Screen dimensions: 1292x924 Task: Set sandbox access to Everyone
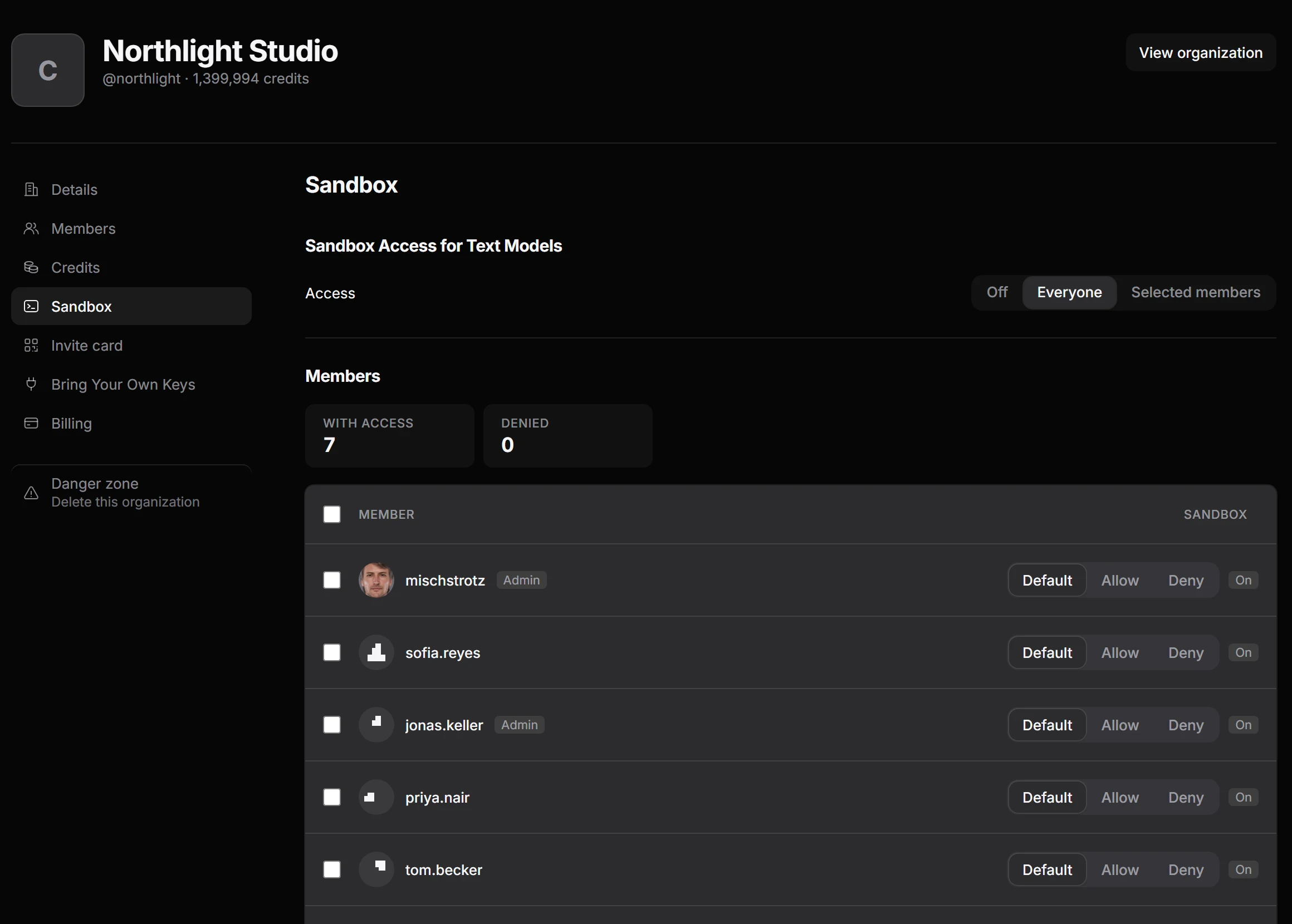point(1069,292)
